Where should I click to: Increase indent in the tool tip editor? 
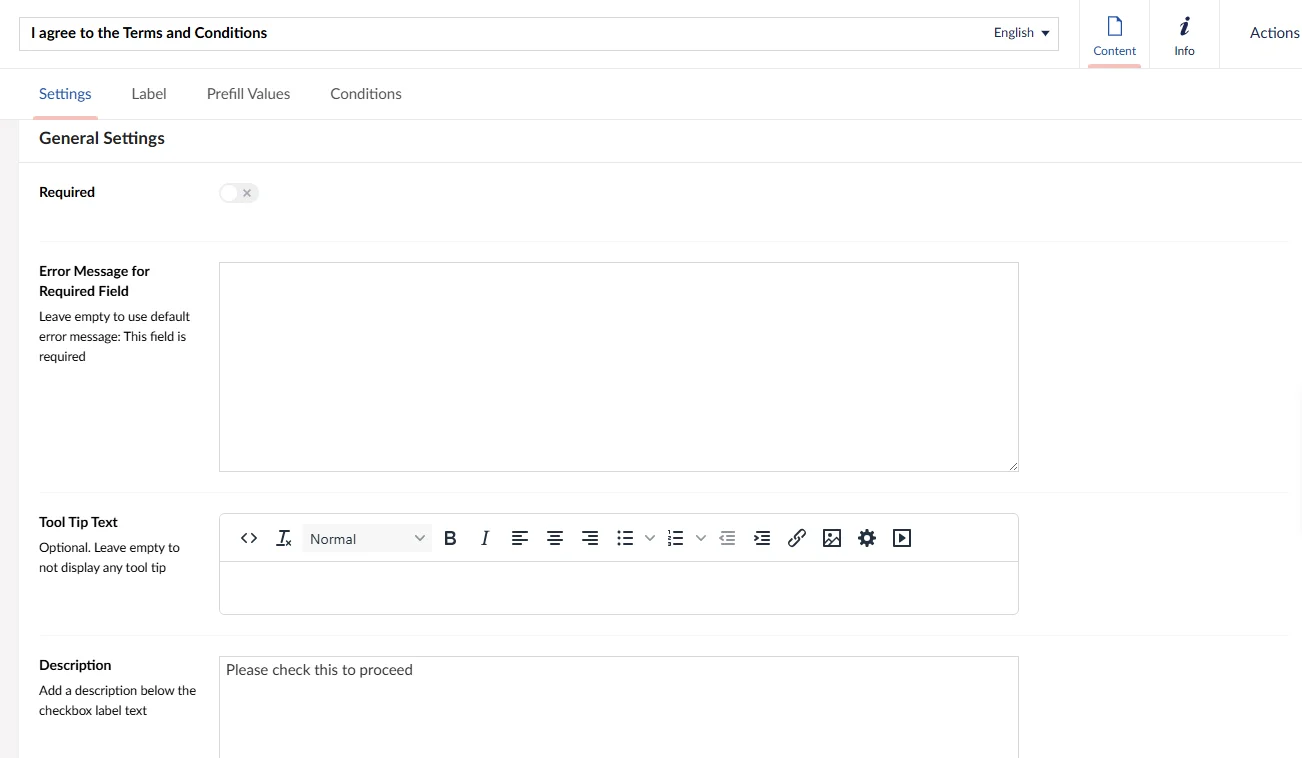click(762, 538)
